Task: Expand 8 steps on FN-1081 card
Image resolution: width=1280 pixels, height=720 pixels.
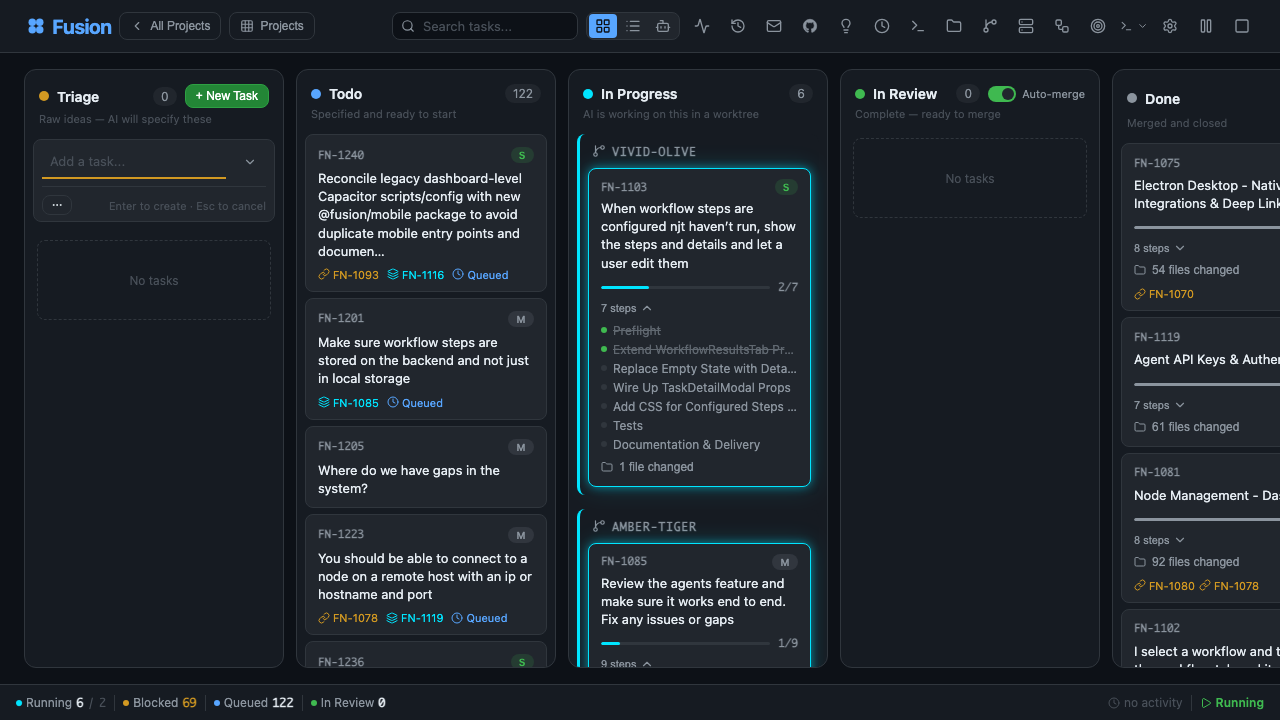Action: 1159,540
